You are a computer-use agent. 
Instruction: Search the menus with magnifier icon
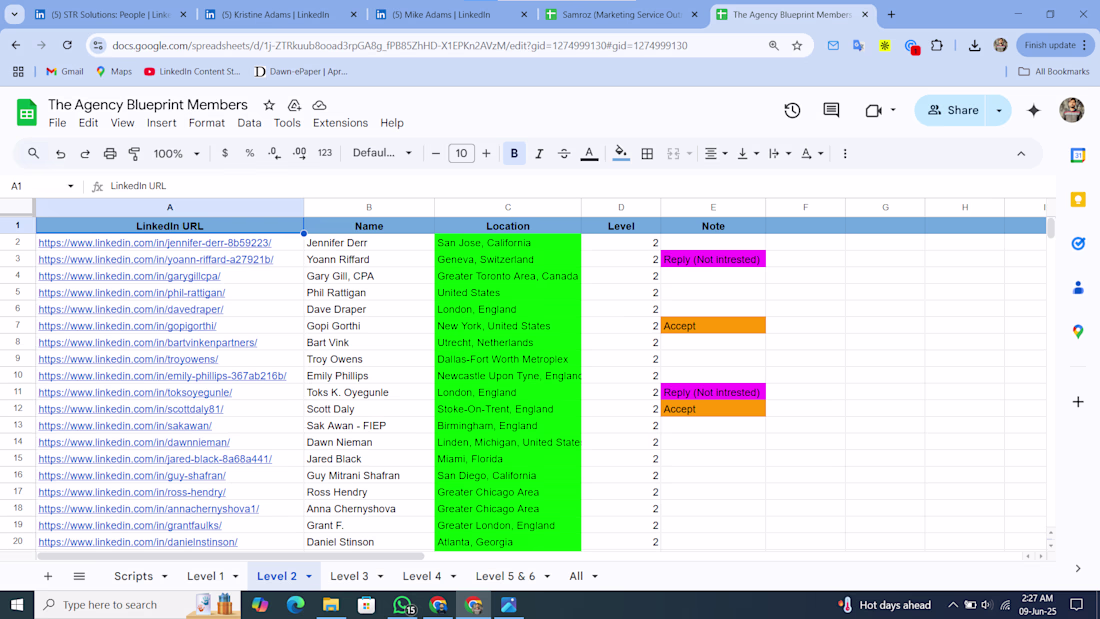33,153
